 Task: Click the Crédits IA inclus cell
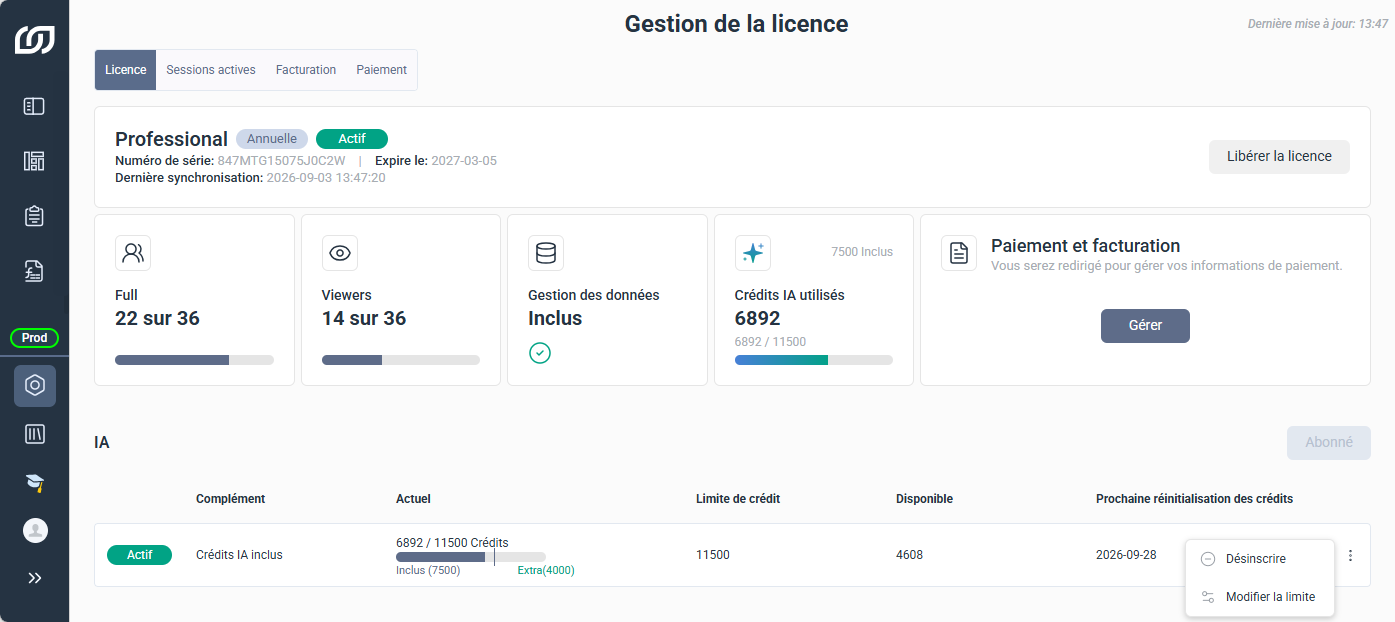[x=239, y=555]
